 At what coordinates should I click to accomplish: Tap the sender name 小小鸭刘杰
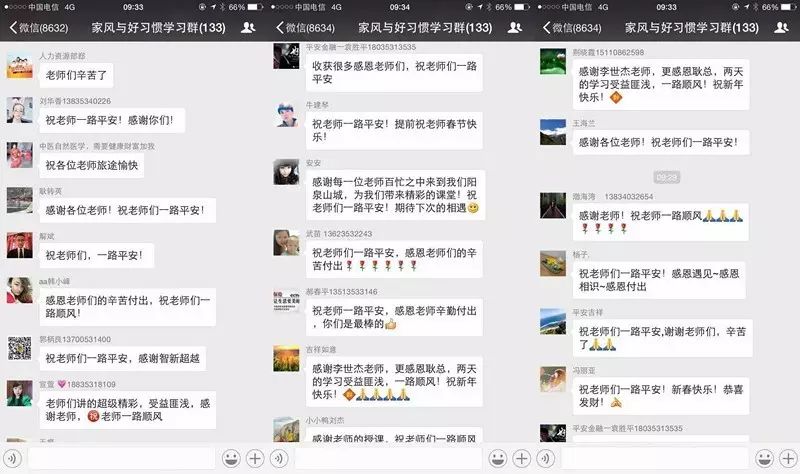pyautogui.click(x=325, y=420)
